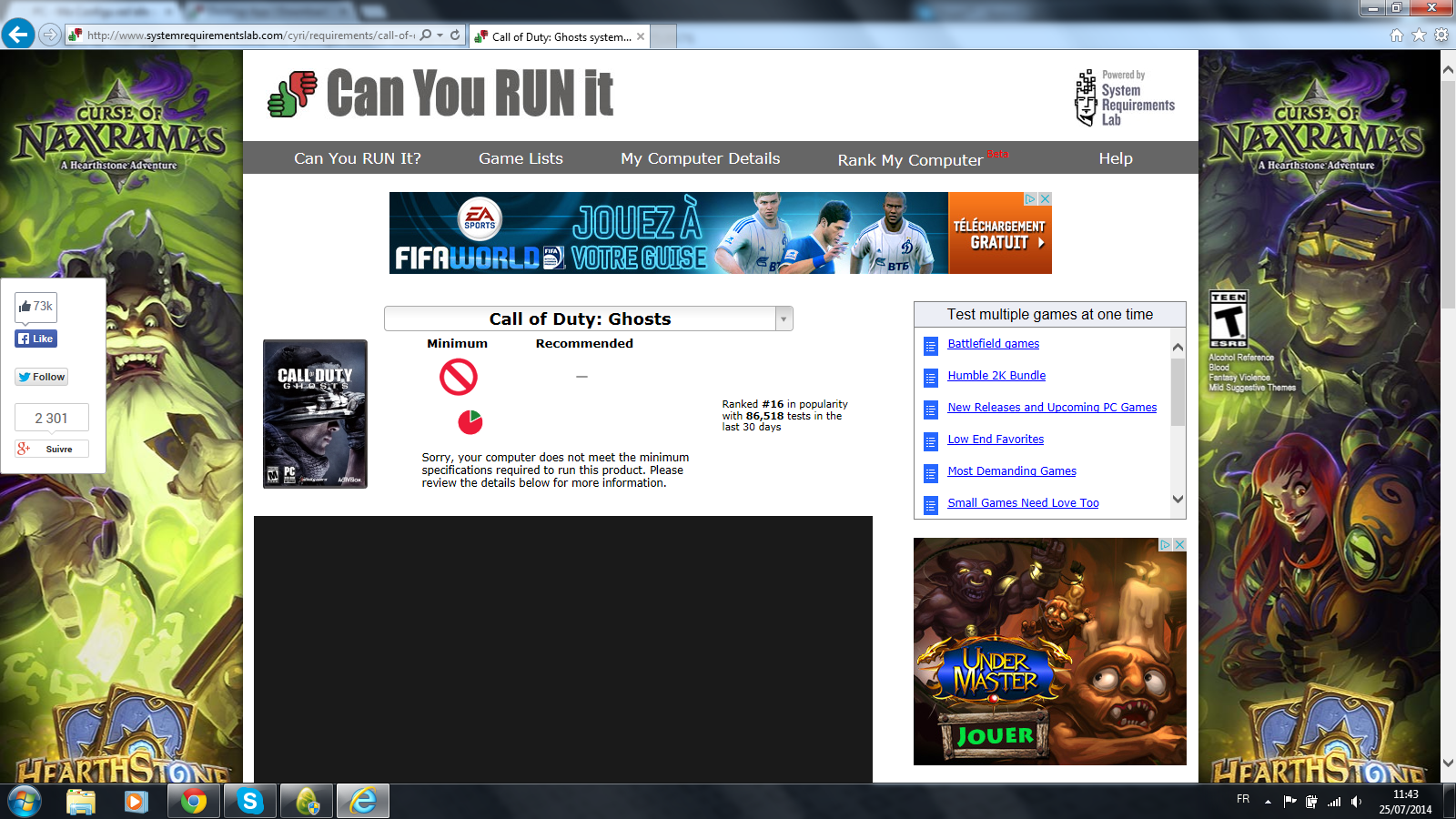Click the document icon beside Small Games Need Love Too

(x=930, y=505)
